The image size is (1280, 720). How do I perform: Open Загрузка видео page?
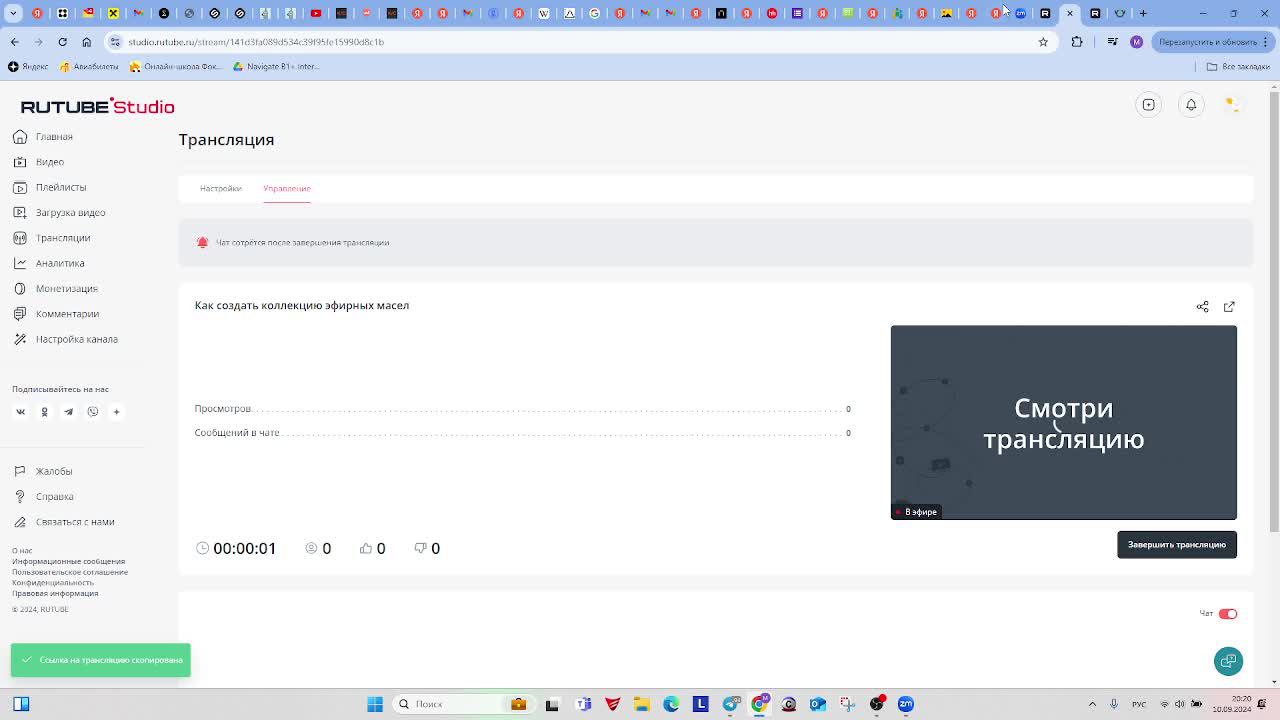pos(59,212)
